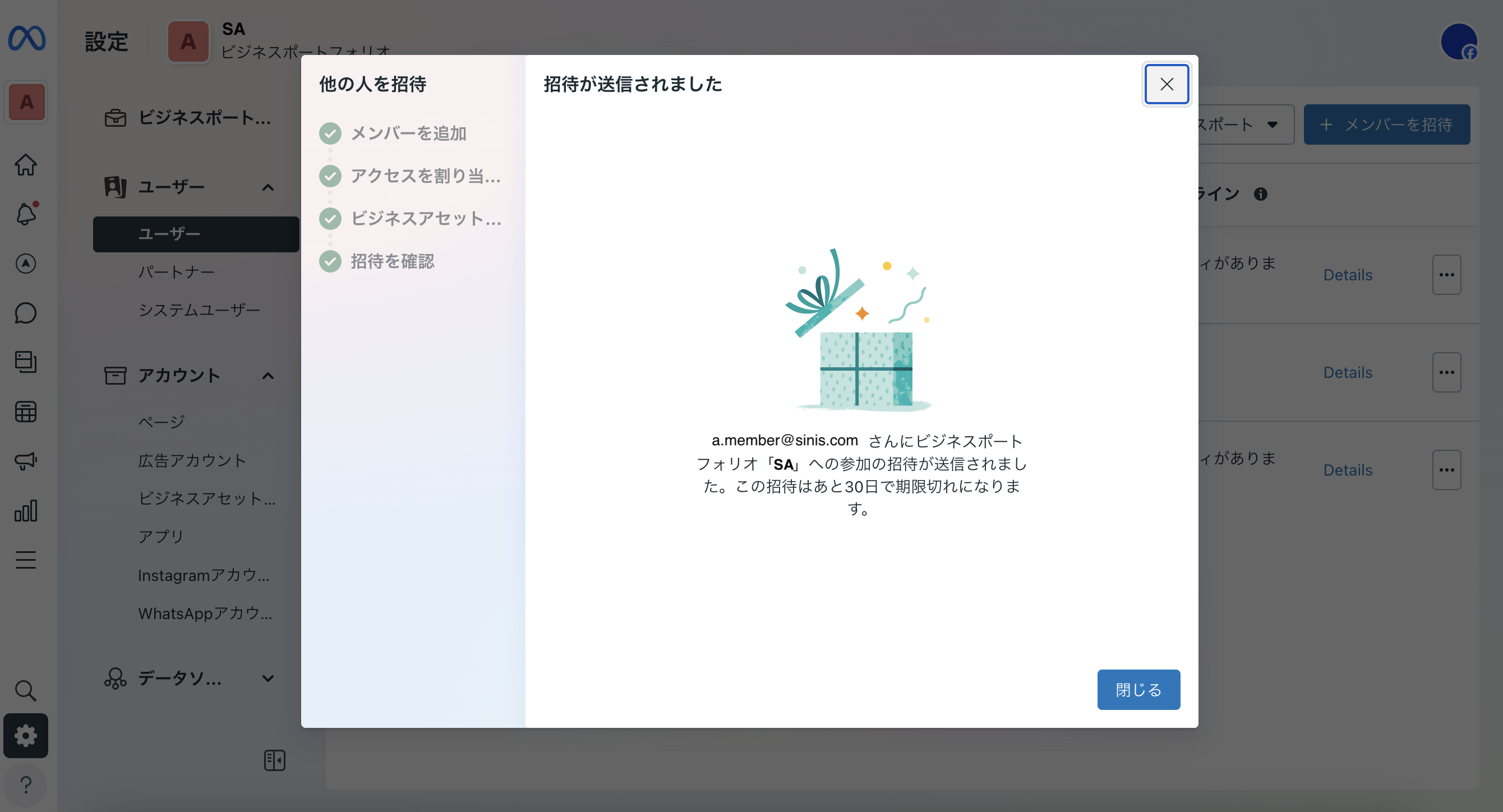1503x812 pixels.
Task: Open the Inbox chat bubble icon
Action: click(26, 313)
